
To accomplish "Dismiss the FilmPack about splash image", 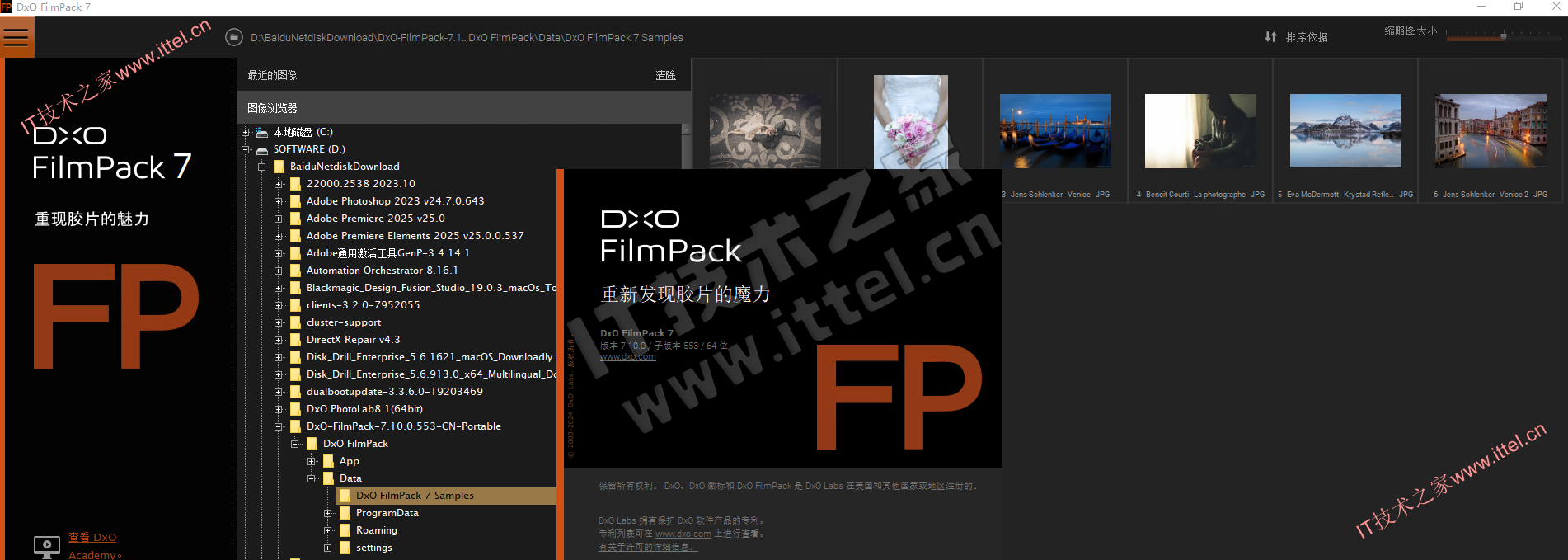I will 782,318.
